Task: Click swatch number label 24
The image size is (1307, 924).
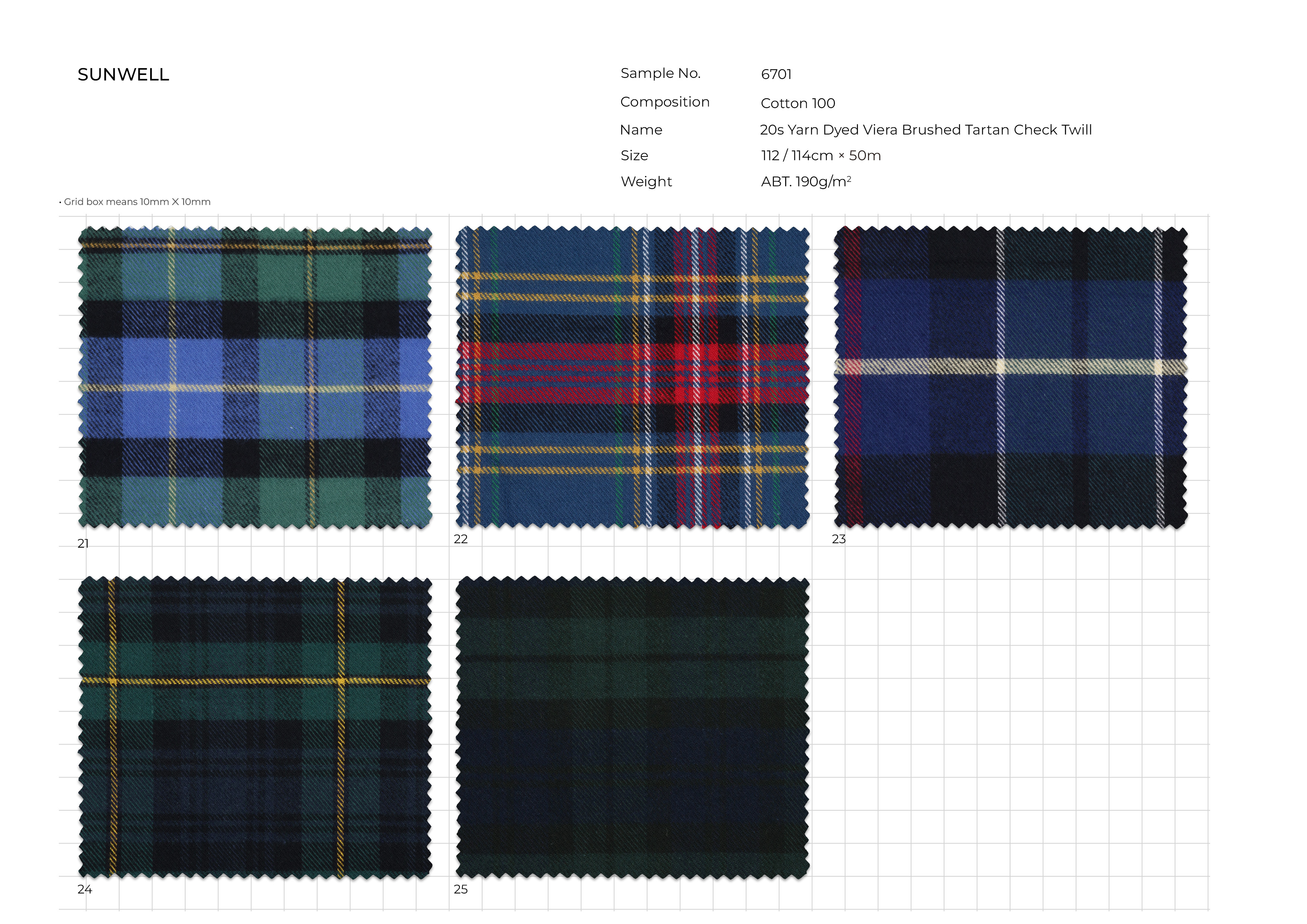Action: pyautogui.click(x=85, y=889)
